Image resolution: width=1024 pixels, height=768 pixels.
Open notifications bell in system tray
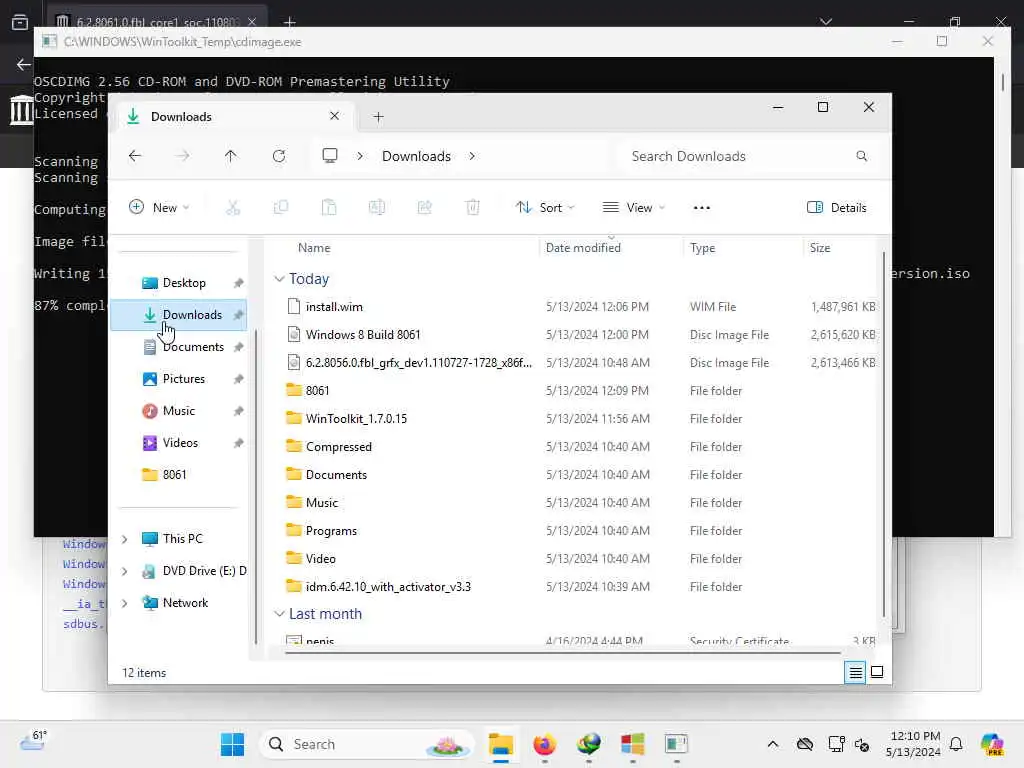click(956, 744)
